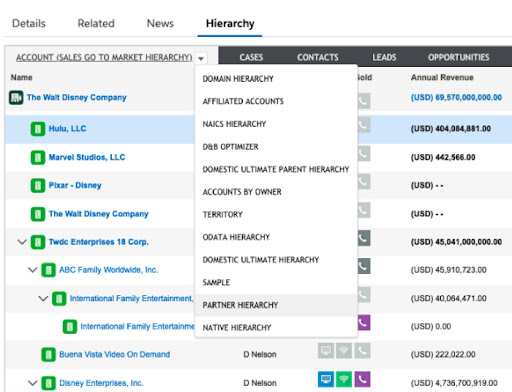Click the green account icon beside Hulu, LLC
The height and width of the screenshot is (392, 512).
[38, 129]
